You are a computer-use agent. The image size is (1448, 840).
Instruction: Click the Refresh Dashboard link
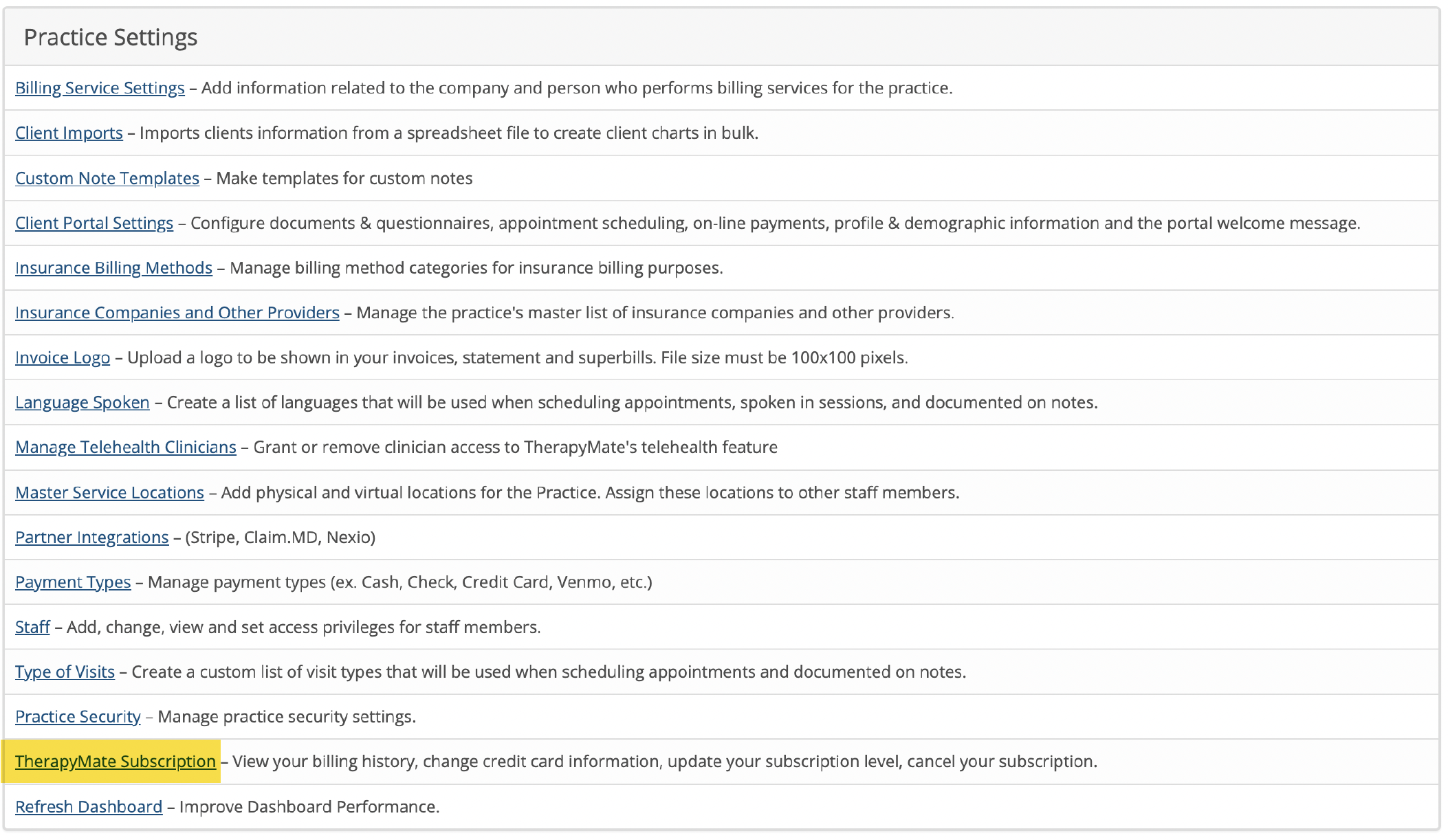pyautogui.click(x=89, y=806)
